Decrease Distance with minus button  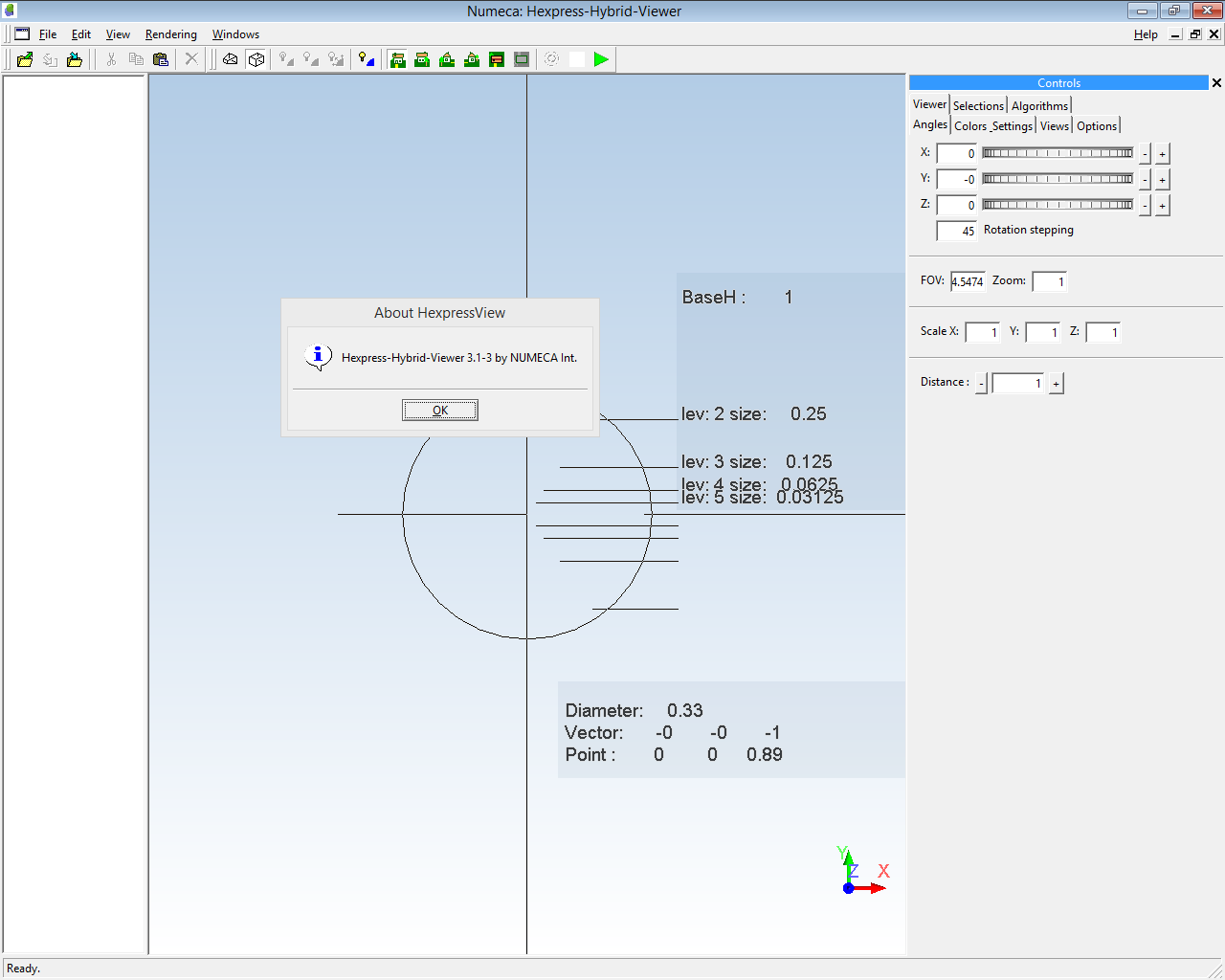click(981, 384)
